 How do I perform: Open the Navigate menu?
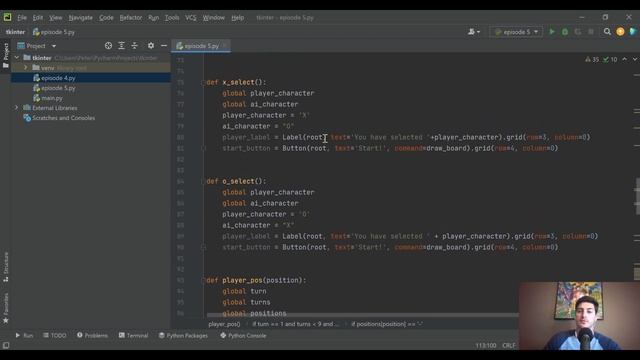(80, 18)
